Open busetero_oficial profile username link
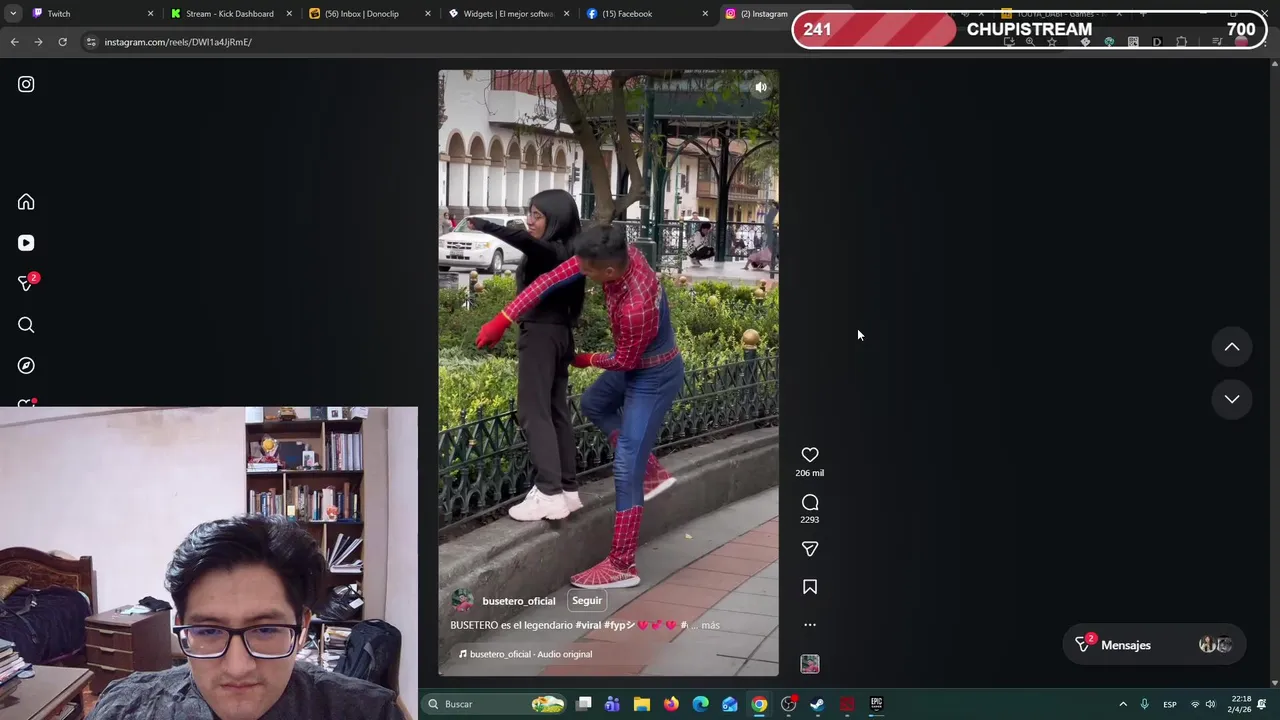The width and height of the screenshot is (1280, 720). 518,601
